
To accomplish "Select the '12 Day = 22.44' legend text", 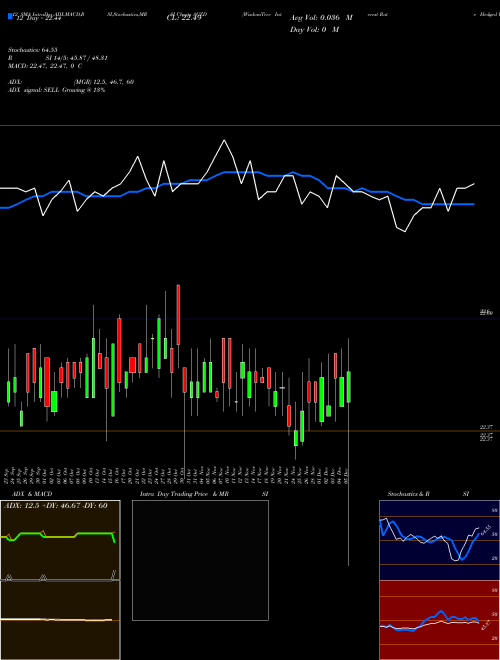I will (x=39, y=18).
